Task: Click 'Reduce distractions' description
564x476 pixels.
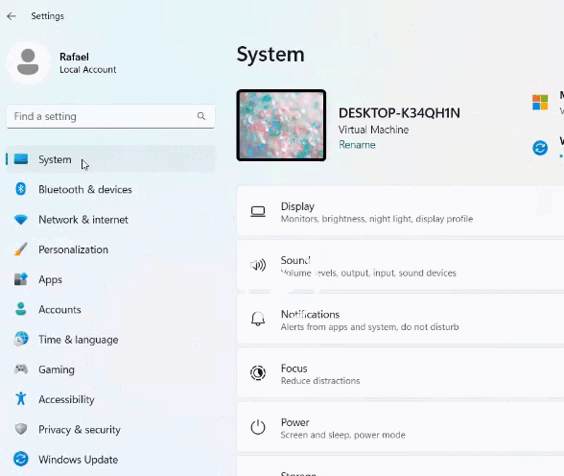Action: pyautogui.click(x=320, y=381)
